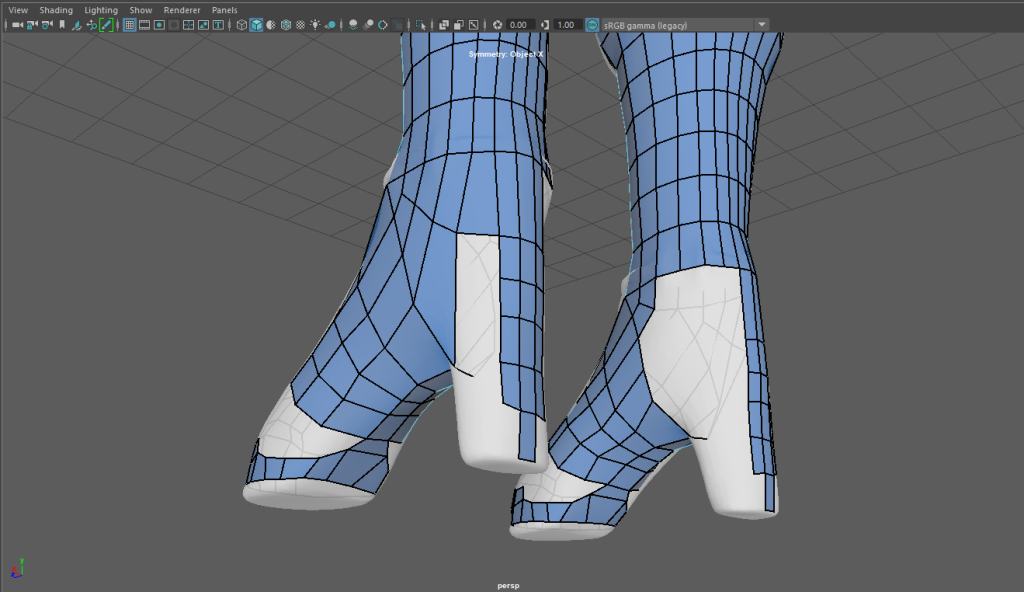Activate the green-highlighted Grease Pencil tool

pos(106,24)
